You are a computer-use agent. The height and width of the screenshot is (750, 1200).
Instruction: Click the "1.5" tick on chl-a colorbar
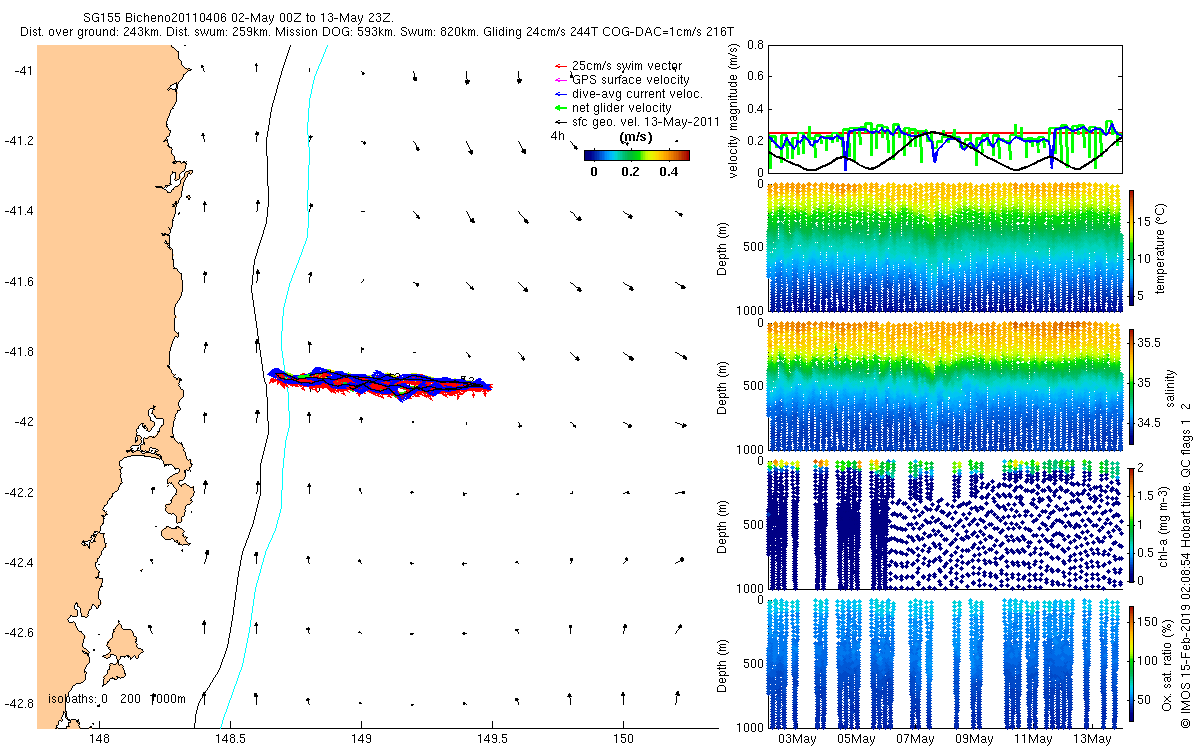1146,495
